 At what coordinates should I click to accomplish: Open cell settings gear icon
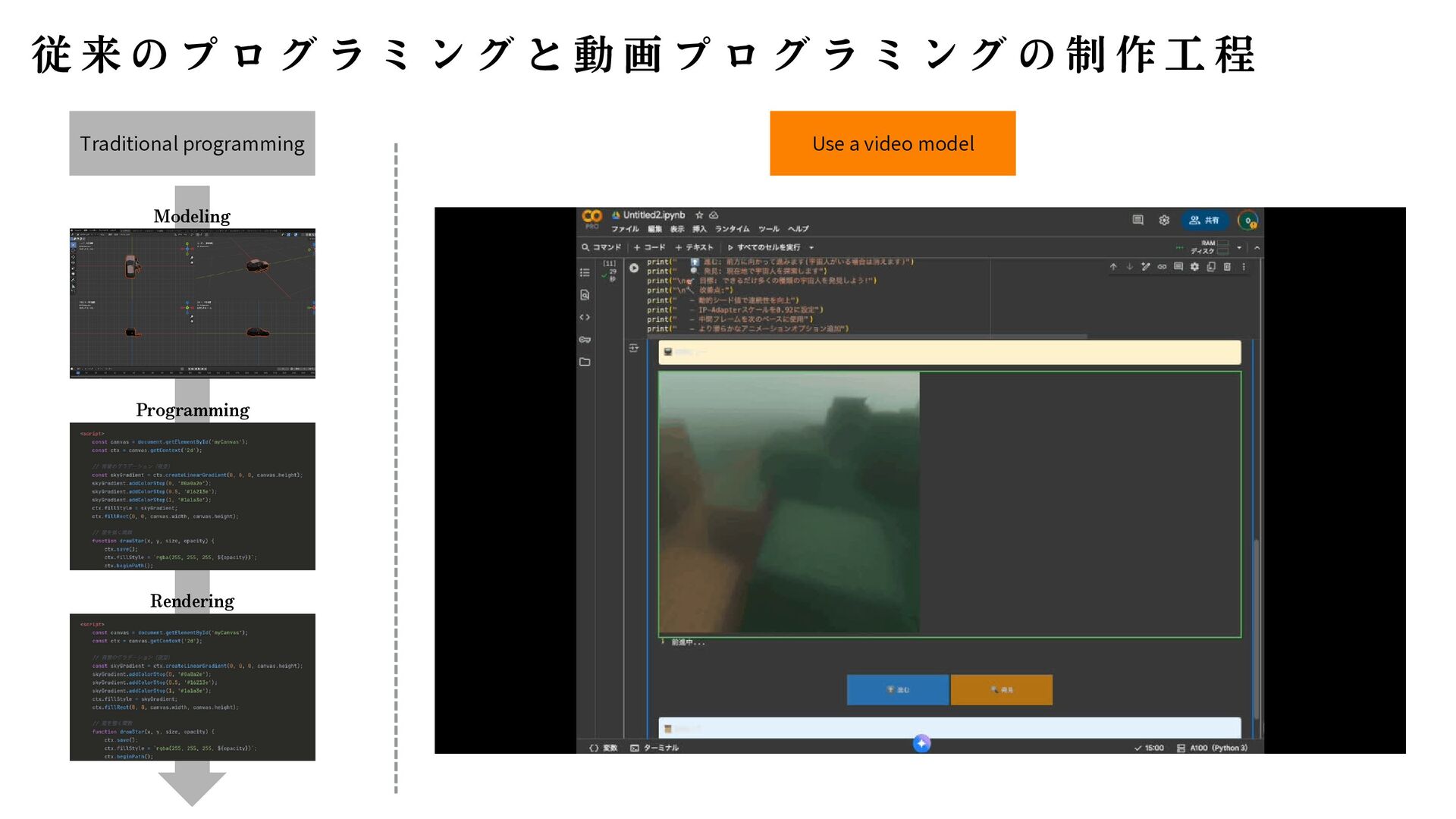coord(1194,267)
